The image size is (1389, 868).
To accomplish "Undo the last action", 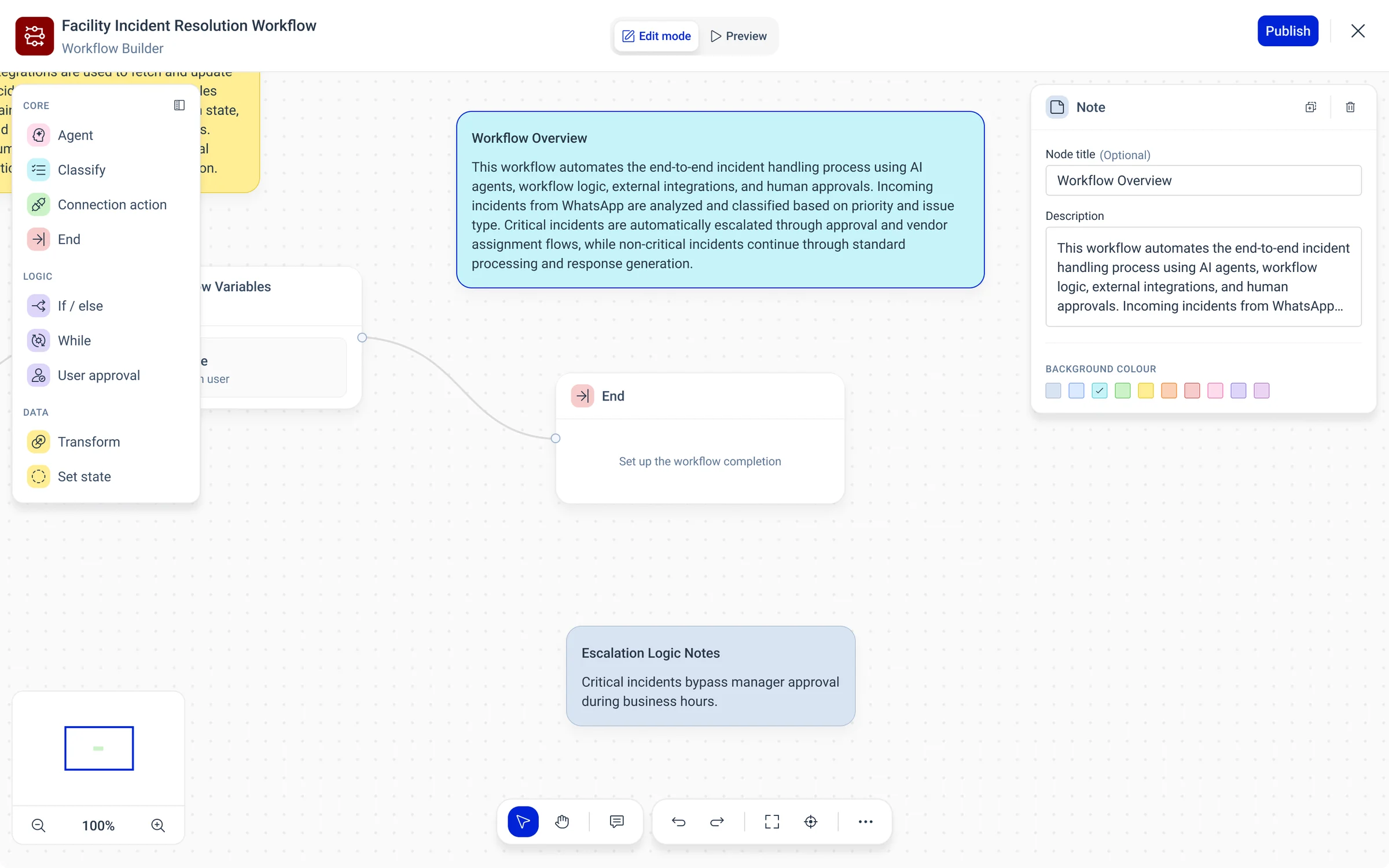I will pyautogui.click(x=679, y=822).
